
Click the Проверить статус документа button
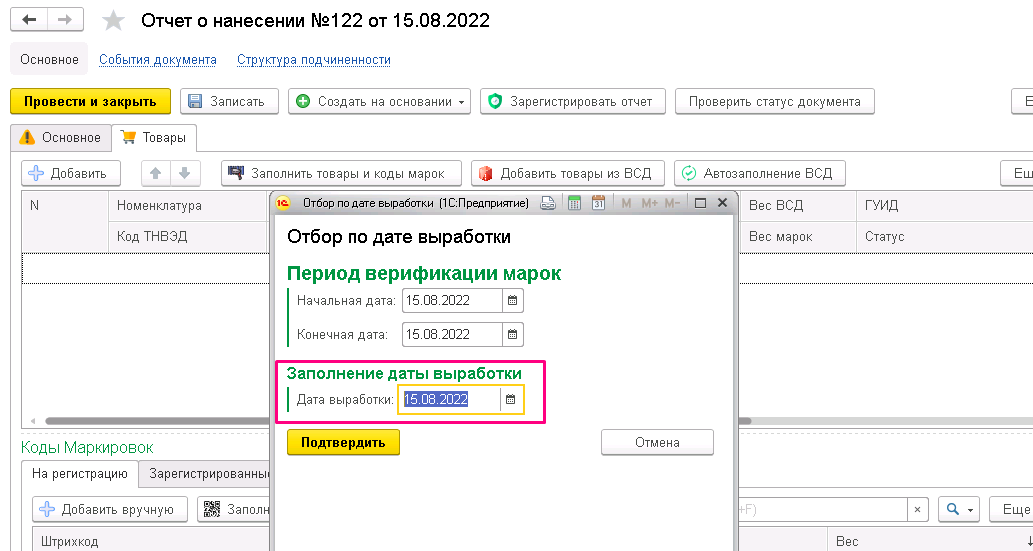coord(775,102)
